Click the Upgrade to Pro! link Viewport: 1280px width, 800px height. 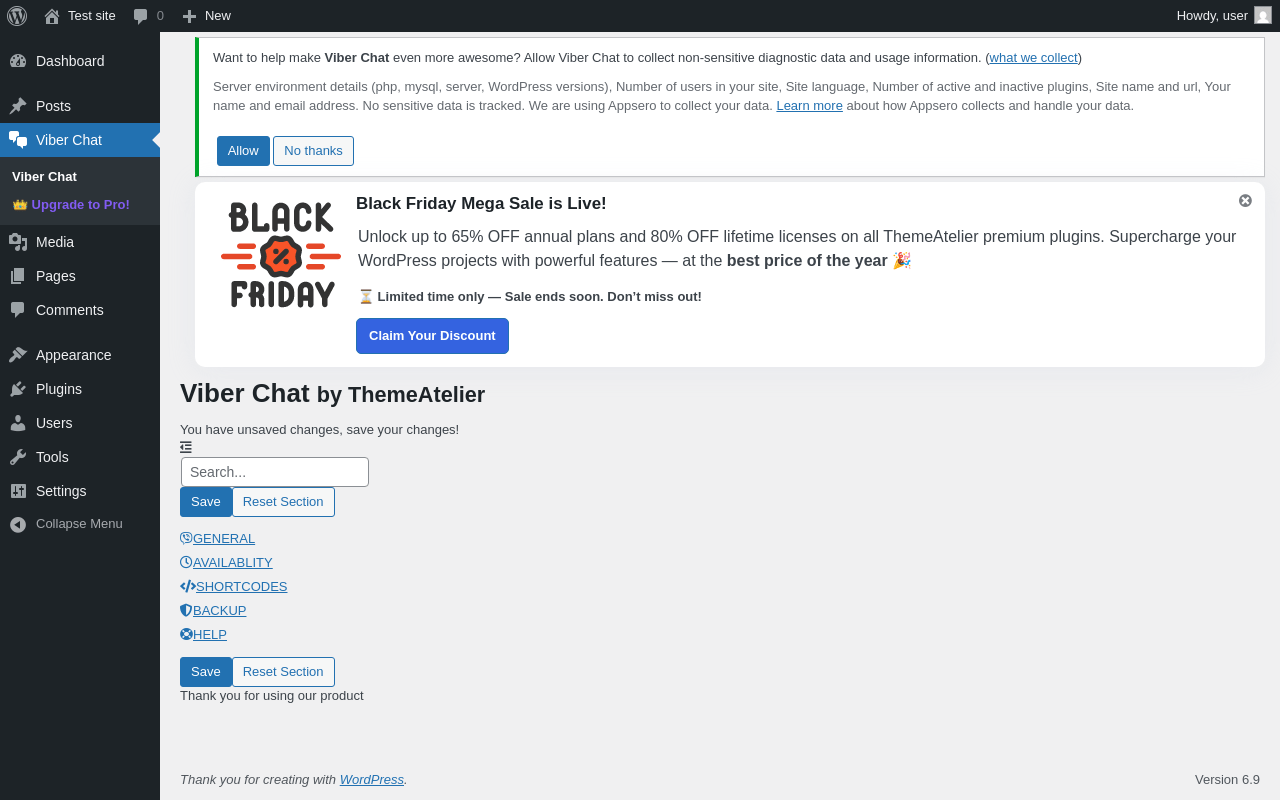click(80, 204)
